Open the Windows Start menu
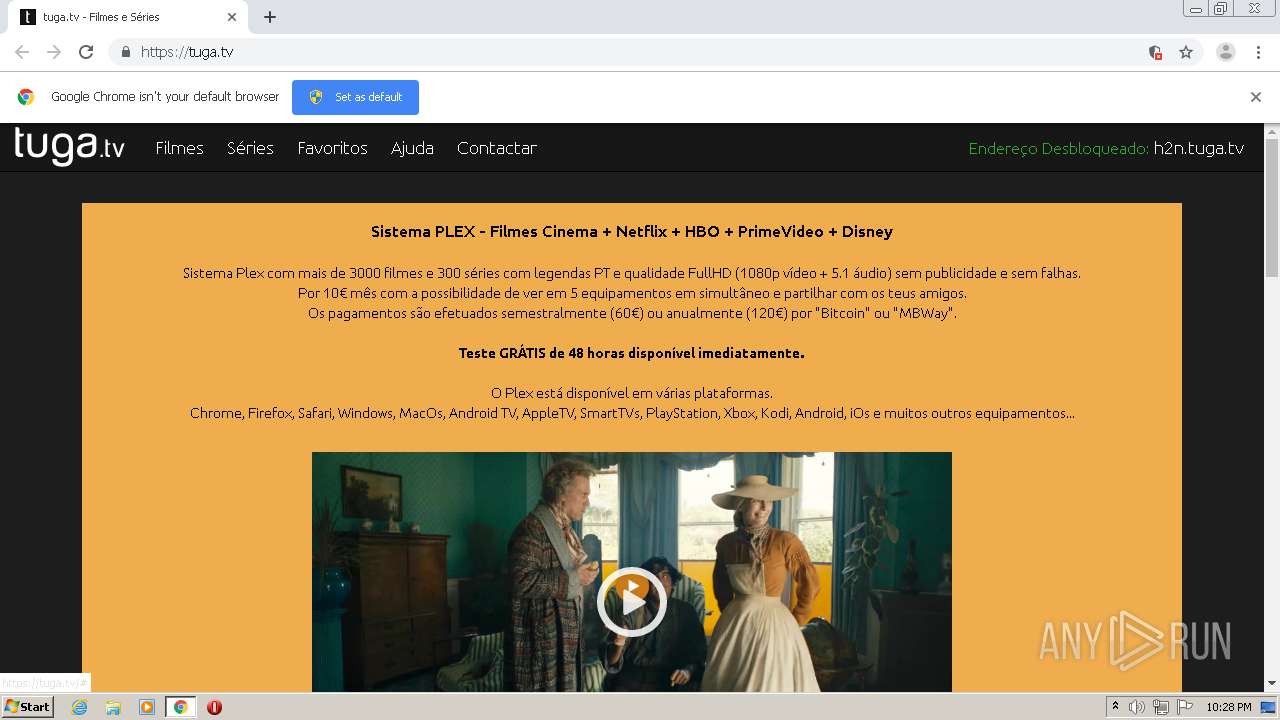Viewport: 1280px width, 720px height. click(x=28, y=706)
